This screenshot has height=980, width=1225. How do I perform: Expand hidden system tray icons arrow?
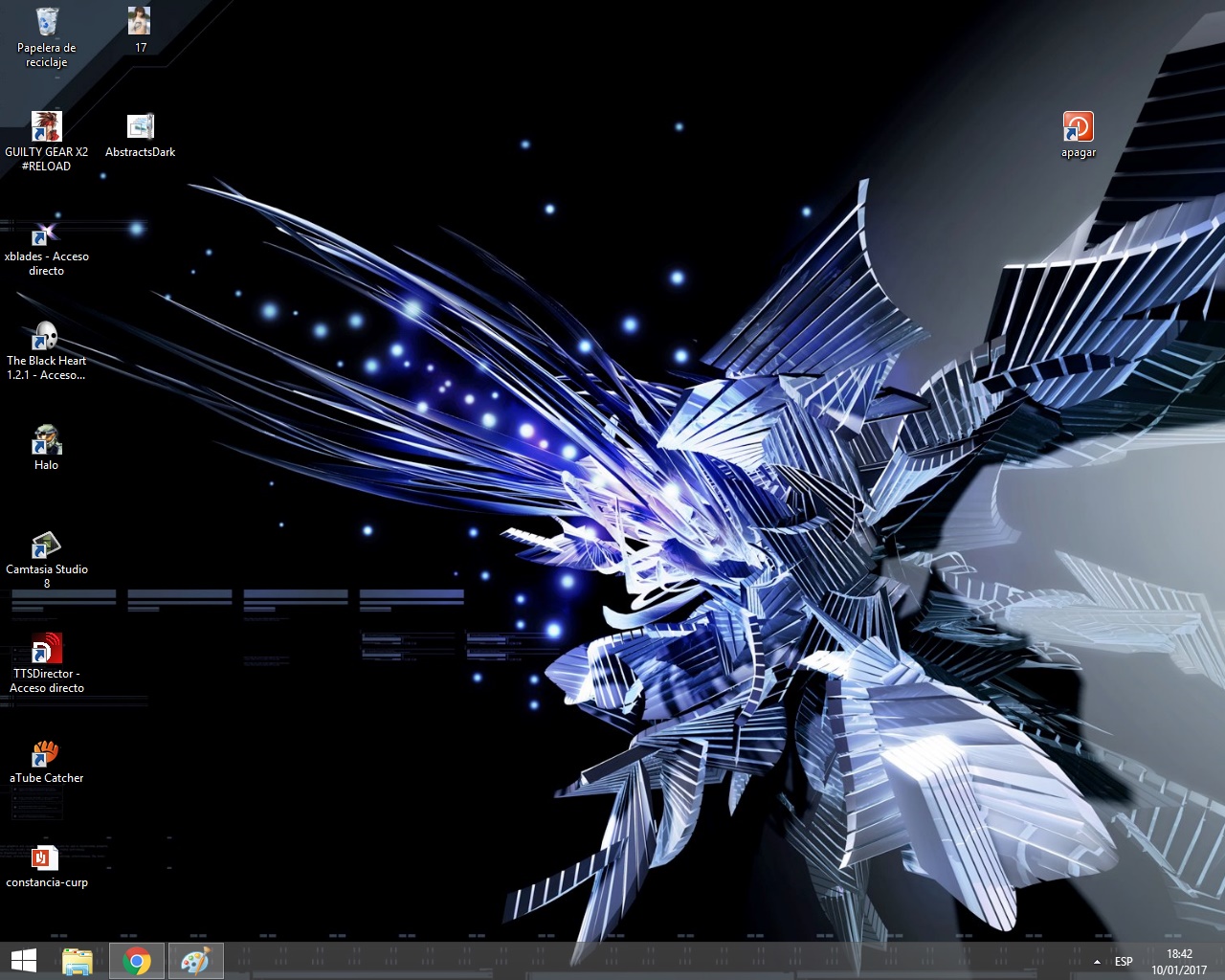tap(1097, 962)
